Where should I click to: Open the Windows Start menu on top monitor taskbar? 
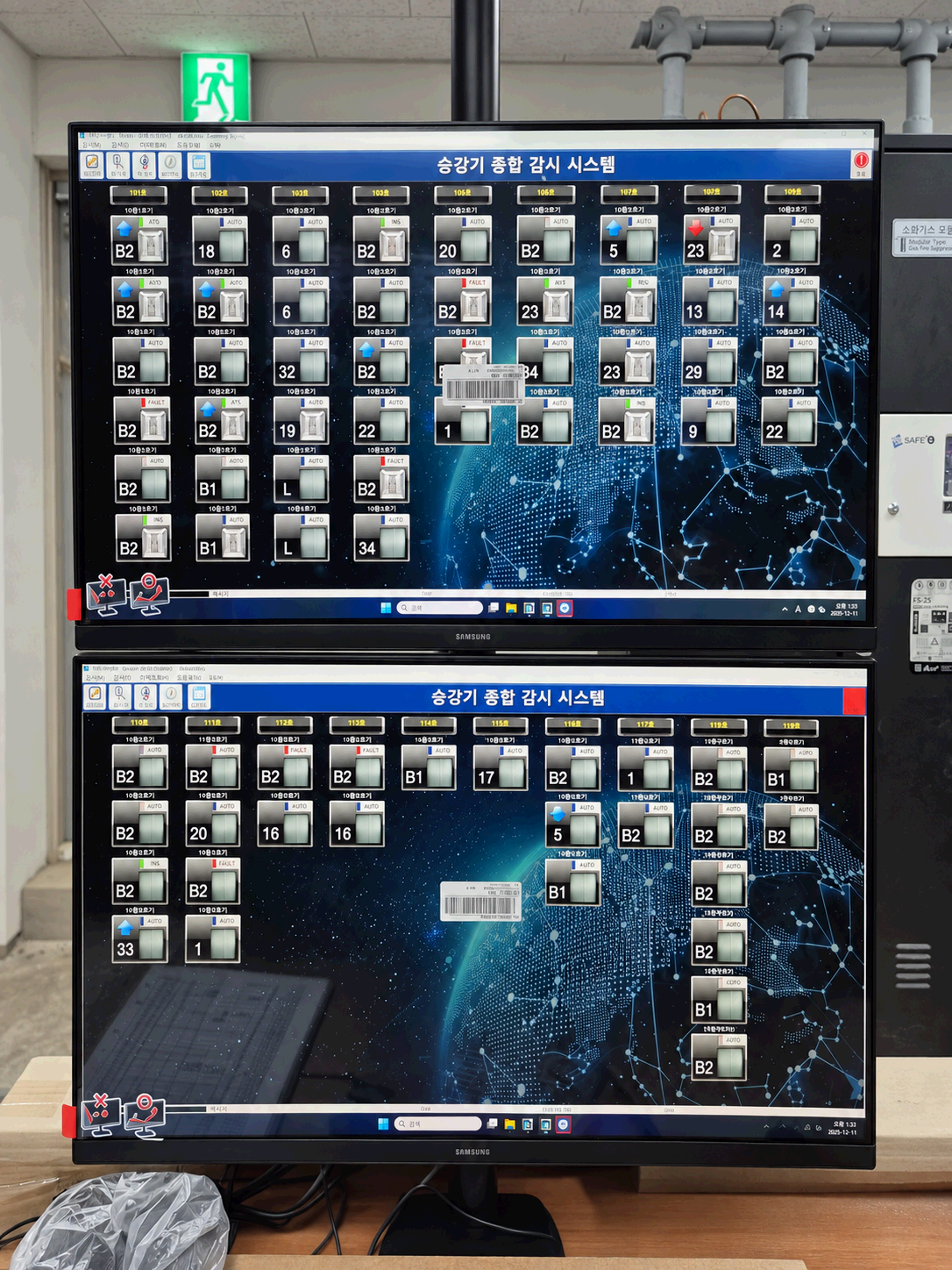386,608
